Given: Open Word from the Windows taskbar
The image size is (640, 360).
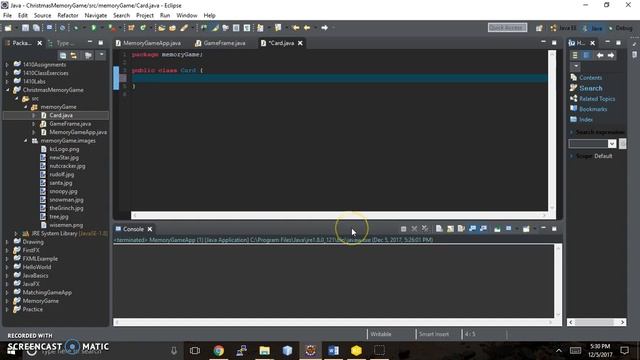Looking at the screenshot, I should coord(333,350).
